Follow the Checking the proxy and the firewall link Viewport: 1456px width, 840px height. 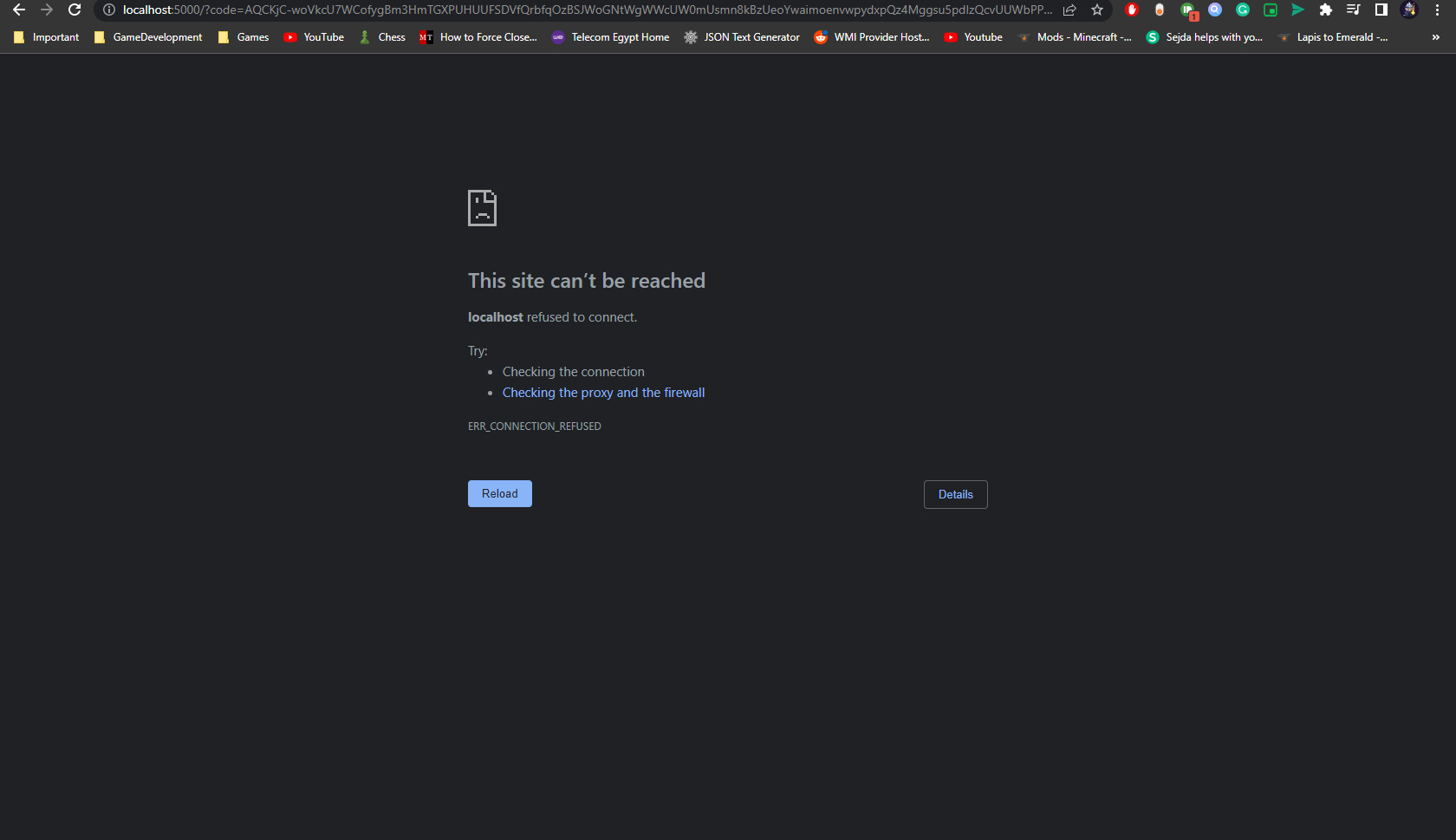point(603,392)
